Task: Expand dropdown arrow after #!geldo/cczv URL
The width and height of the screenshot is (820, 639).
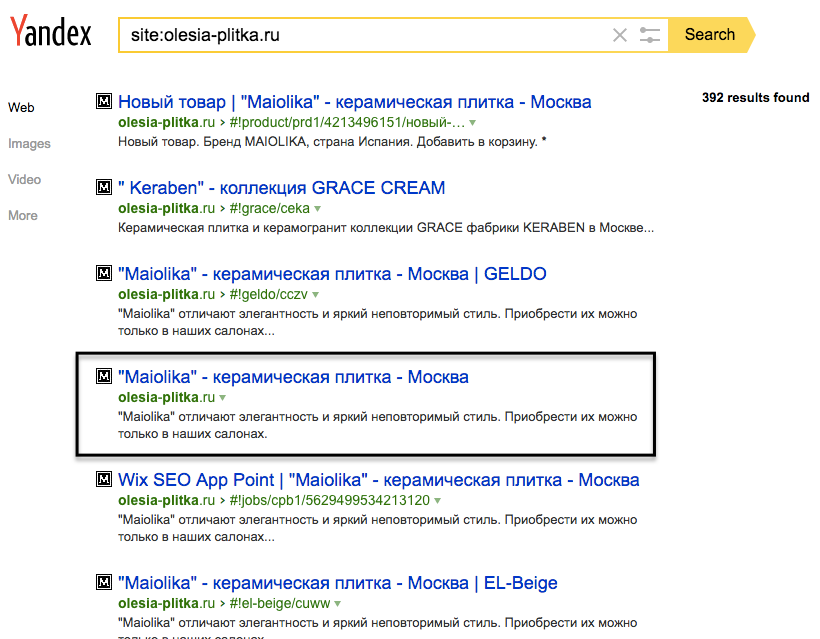Action: [x=316, y=295]
